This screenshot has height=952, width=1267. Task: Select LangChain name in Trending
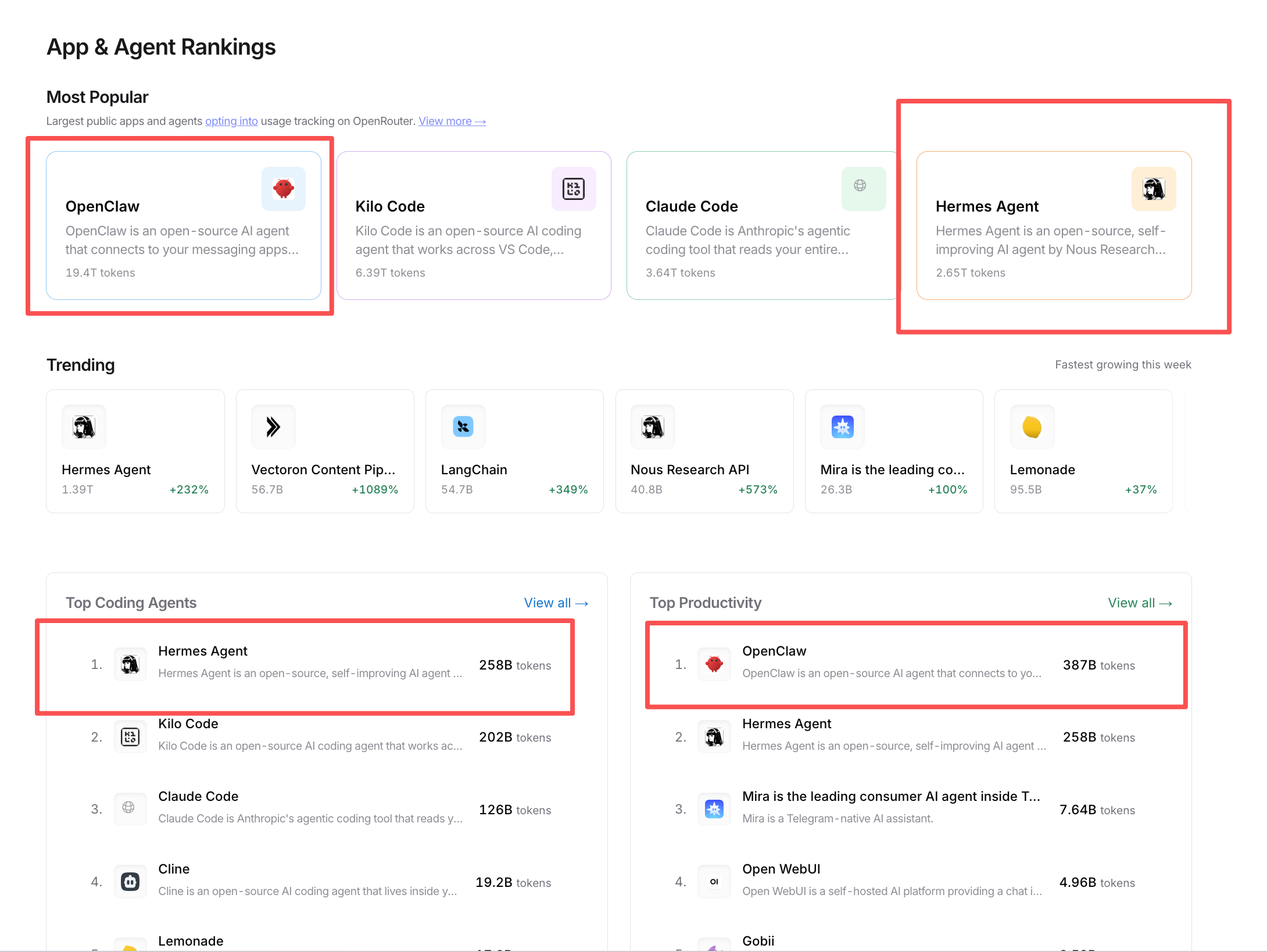coord(474,470)
